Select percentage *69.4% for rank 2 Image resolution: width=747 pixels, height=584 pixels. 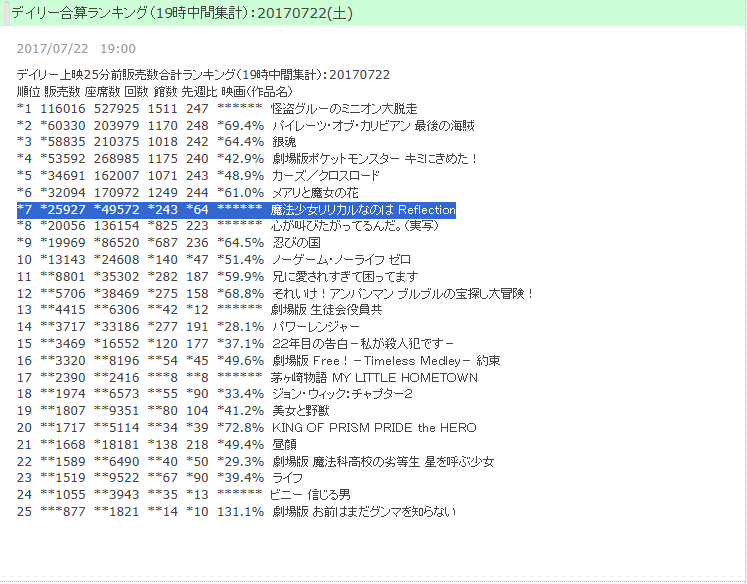coord(241,126)
